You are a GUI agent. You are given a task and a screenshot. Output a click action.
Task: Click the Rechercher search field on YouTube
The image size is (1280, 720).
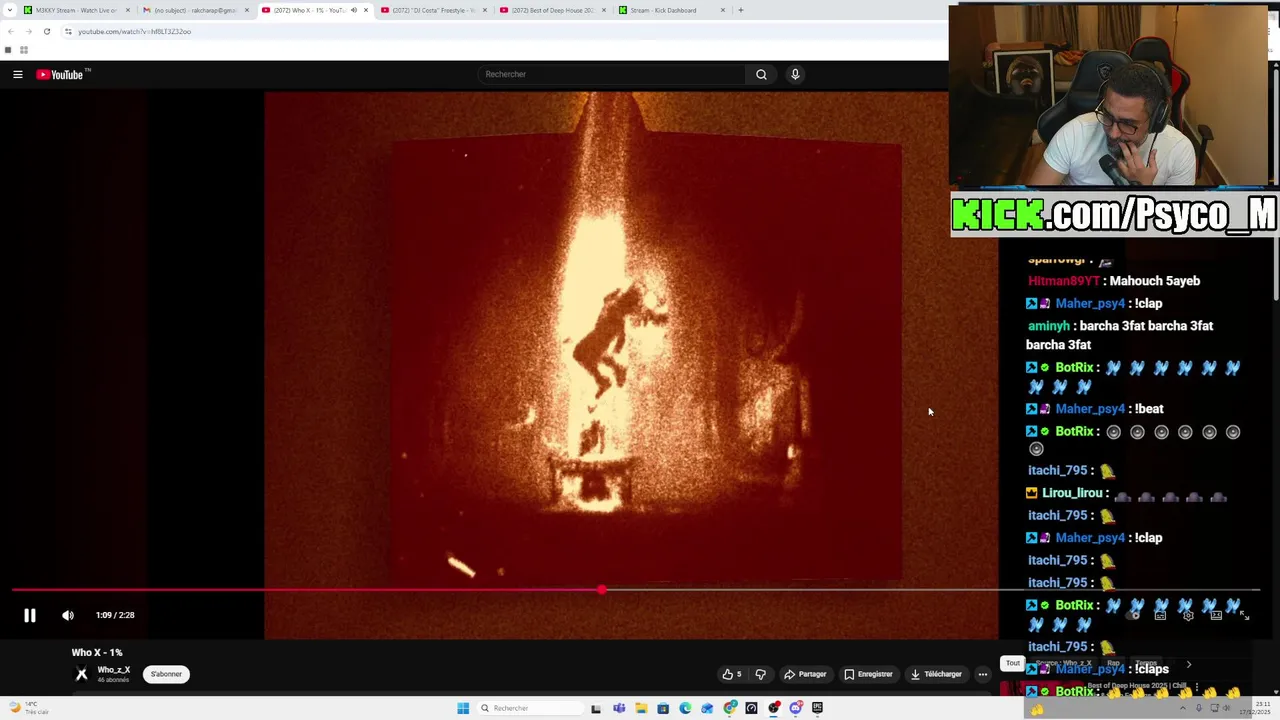point(612,74)
